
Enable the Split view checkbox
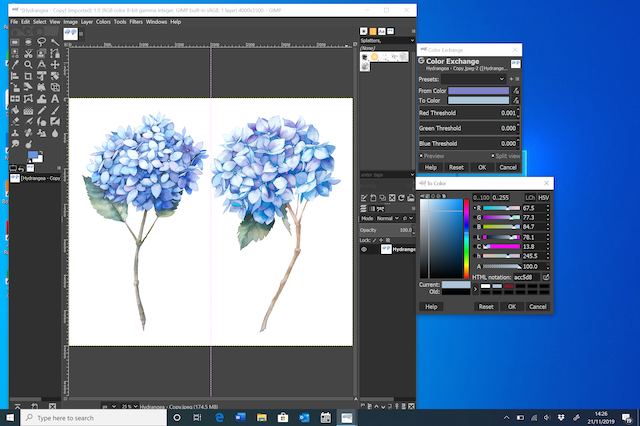[x=495, y=156]
